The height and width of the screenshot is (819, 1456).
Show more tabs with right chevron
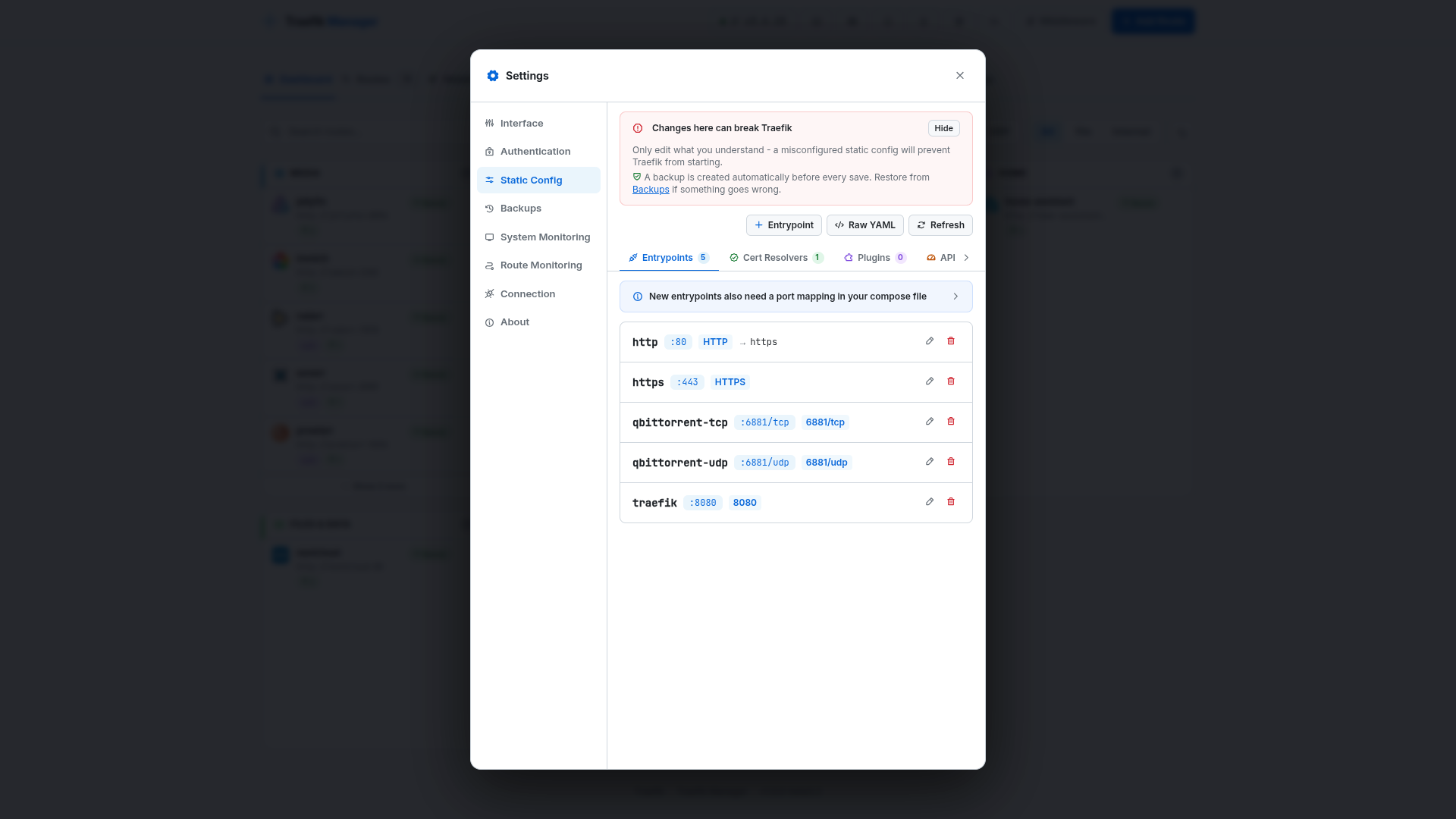966,258
